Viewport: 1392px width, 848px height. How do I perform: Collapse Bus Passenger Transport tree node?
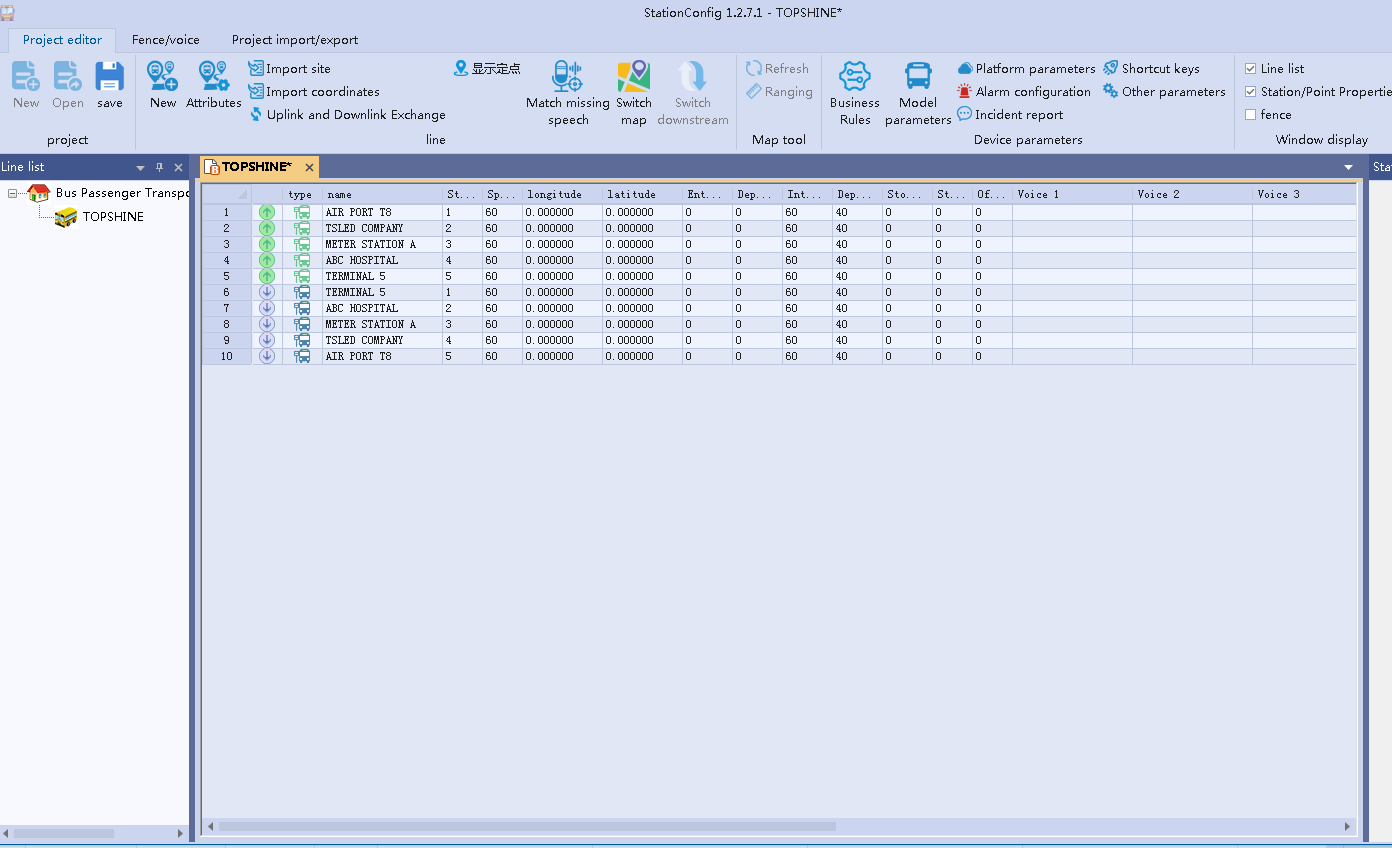13,193
